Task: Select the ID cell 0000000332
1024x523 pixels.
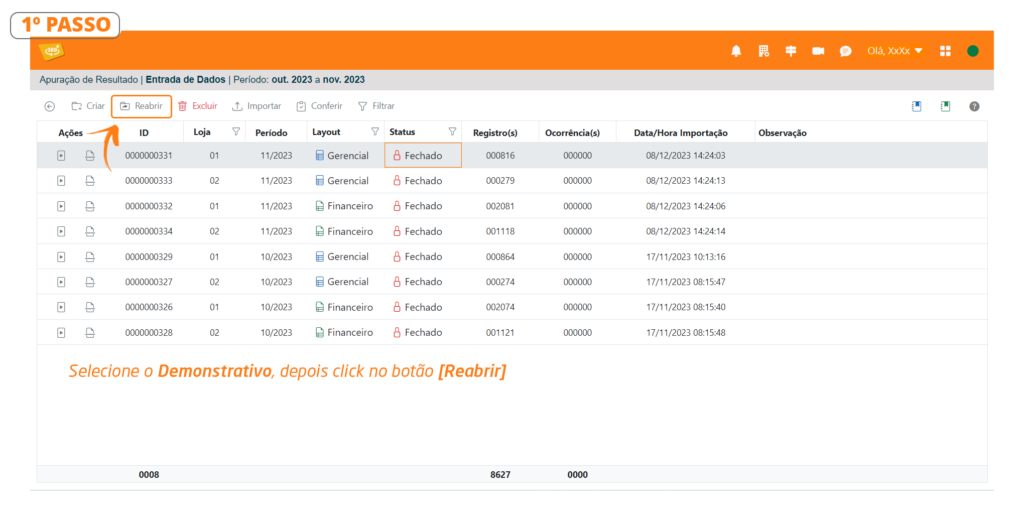Action: click(149, 206)
